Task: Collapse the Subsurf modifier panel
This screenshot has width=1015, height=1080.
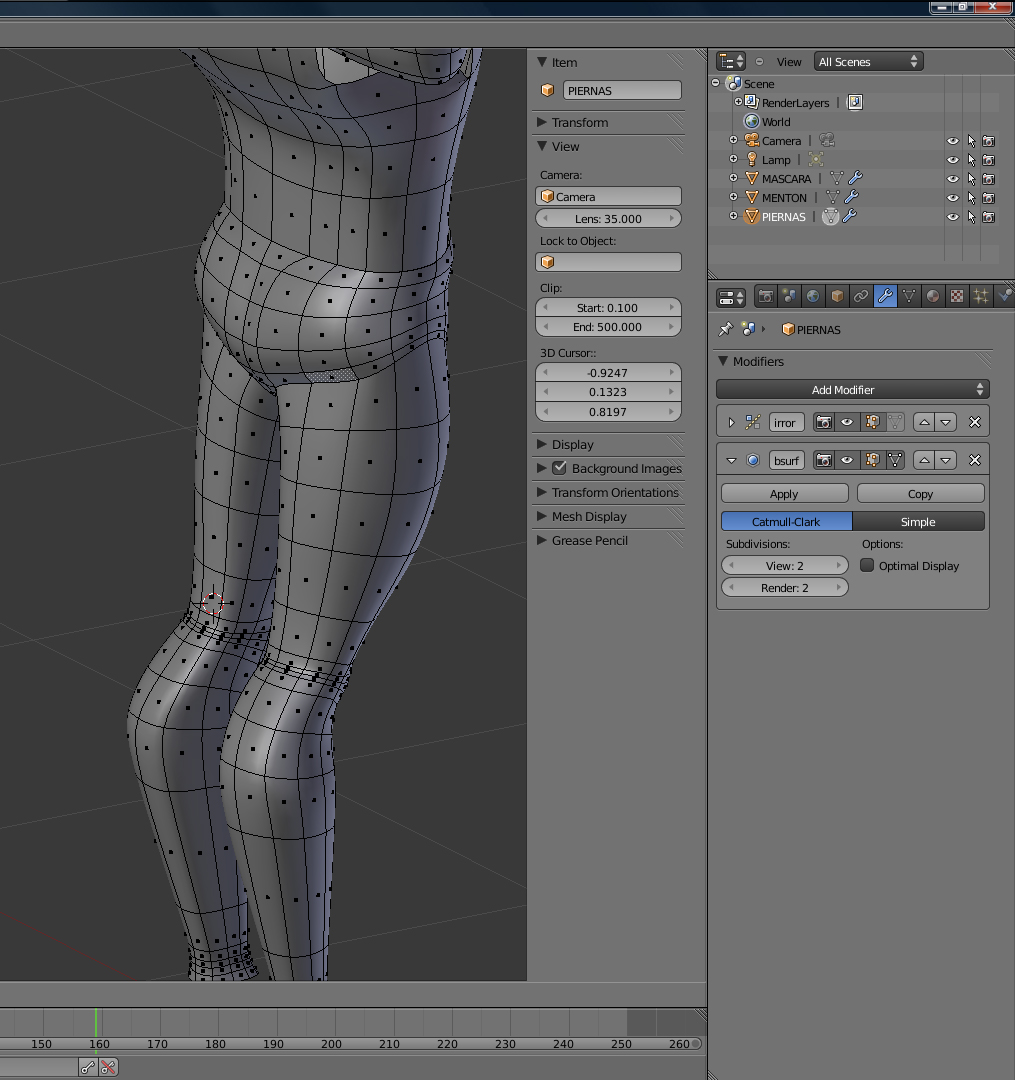Action: coord(731,460)
